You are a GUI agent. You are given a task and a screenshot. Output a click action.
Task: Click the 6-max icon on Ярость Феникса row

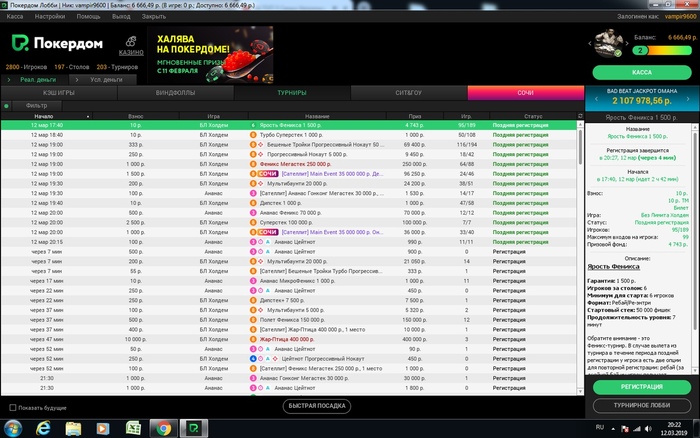[x=253, y=125]
